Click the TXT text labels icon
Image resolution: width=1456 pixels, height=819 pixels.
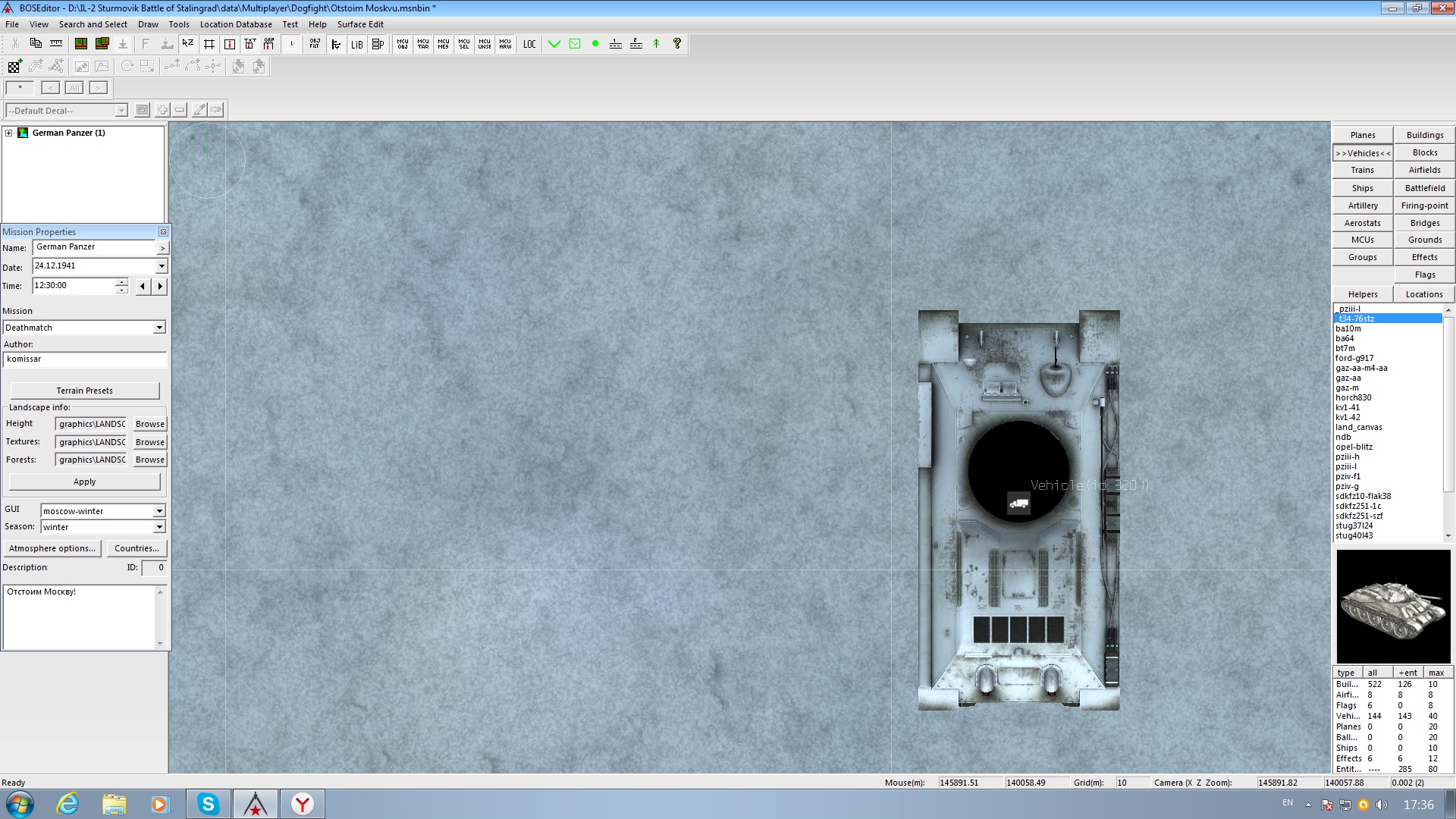tap(249, 44)
